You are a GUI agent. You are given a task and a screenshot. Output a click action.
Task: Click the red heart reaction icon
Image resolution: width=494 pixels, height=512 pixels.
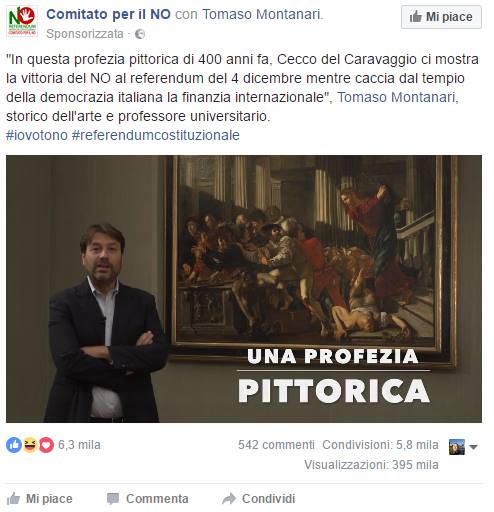tap(46, 445)
